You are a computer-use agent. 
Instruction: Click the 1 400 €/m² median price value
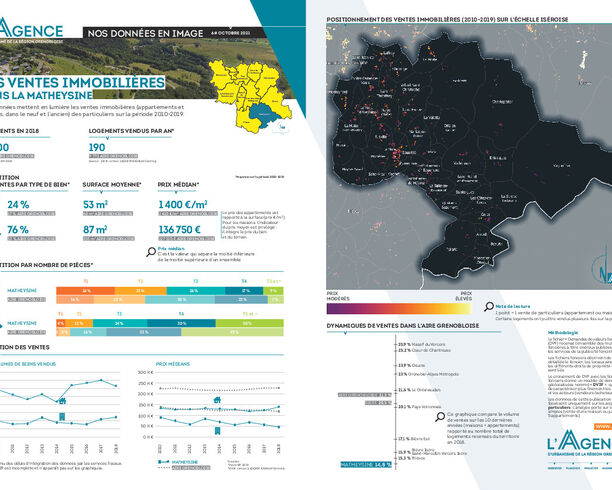point(183,204)
